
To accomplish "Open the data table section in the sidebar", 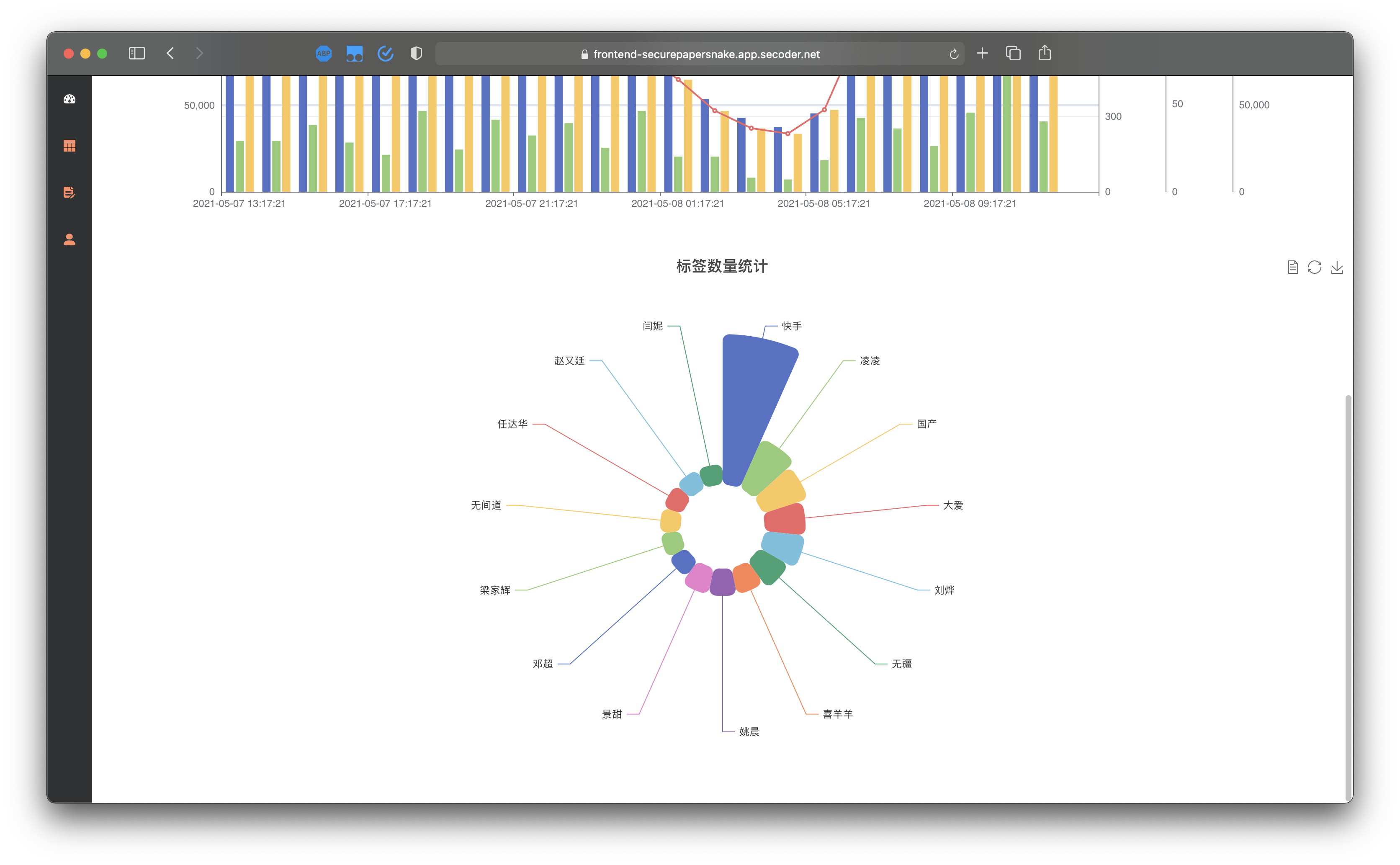I will (x=69, y=145).
